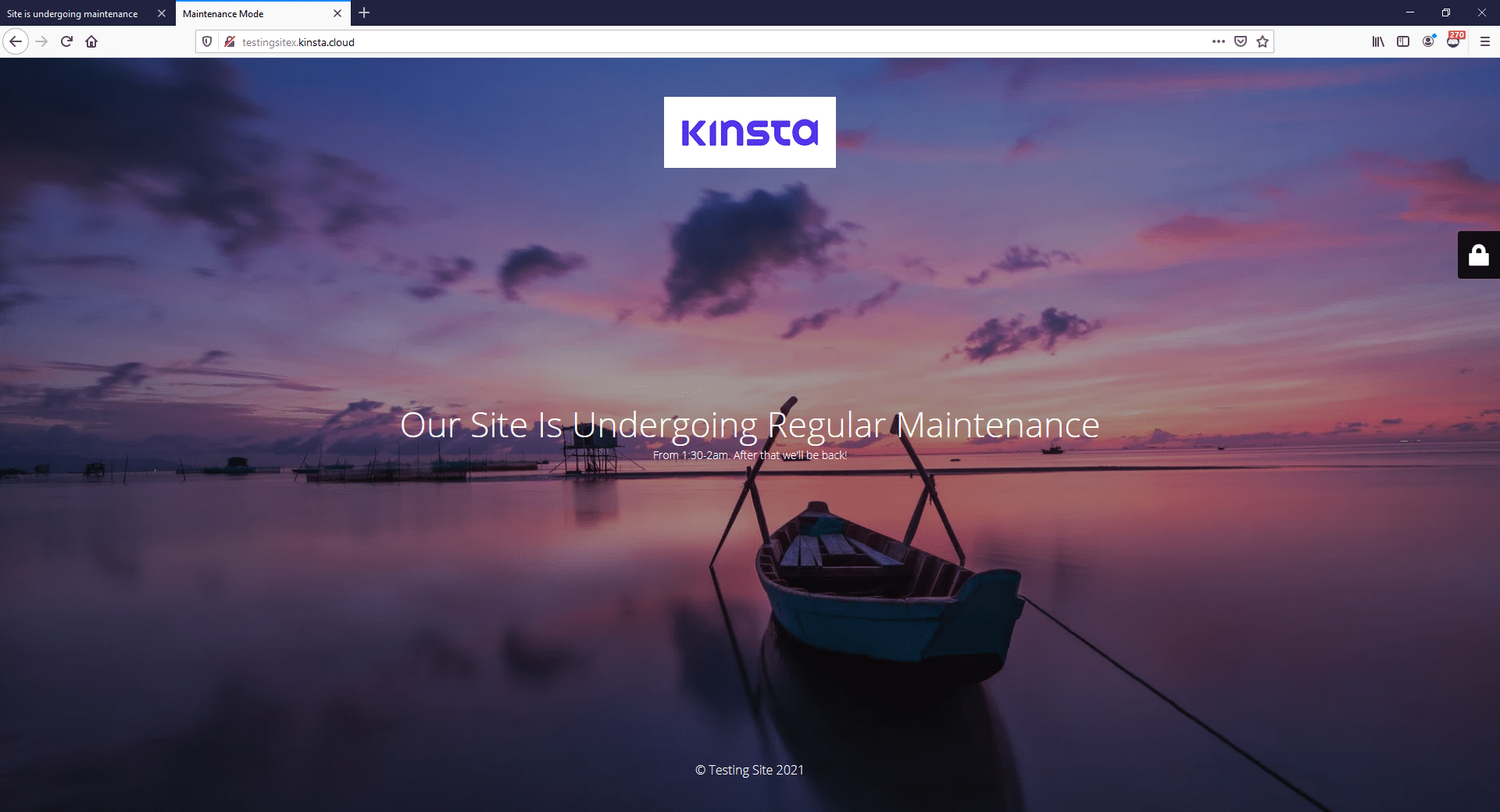Open the hamburger application menu

click(1484, 41)
